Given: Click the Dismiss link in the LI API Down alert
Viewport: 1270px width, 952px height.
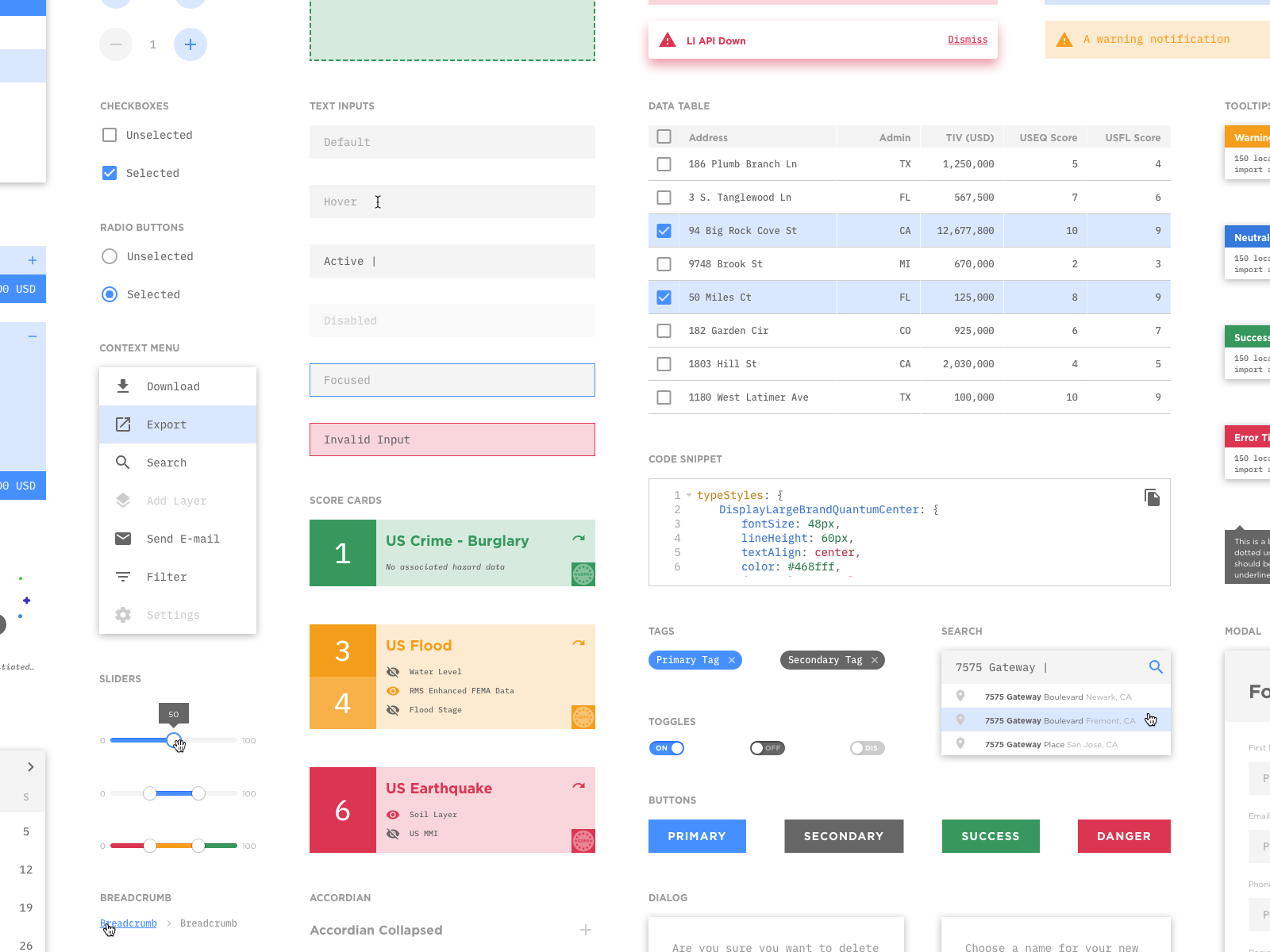Looking at the screenshot, I should click(968, 40).
